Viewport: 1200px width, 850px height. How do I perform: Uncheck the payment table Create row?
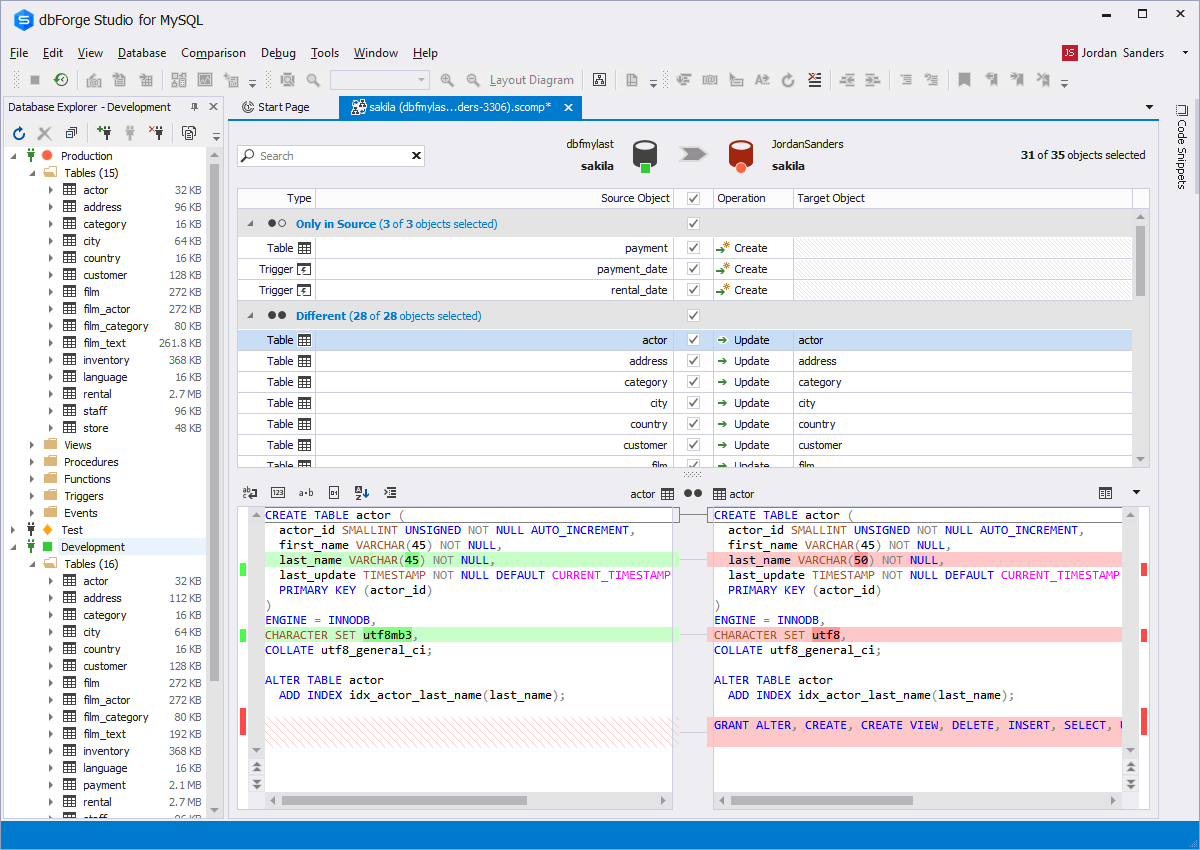[693, 247]
